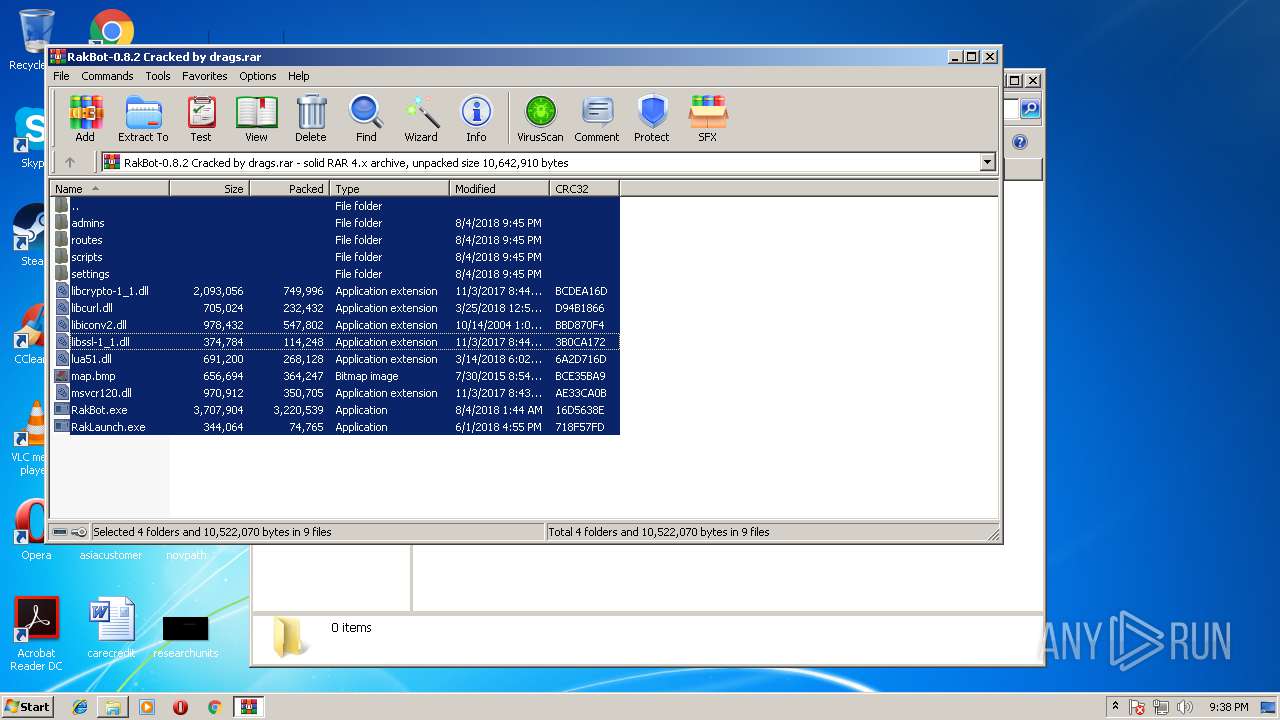Launch the Wizard tool

(421, 119)
